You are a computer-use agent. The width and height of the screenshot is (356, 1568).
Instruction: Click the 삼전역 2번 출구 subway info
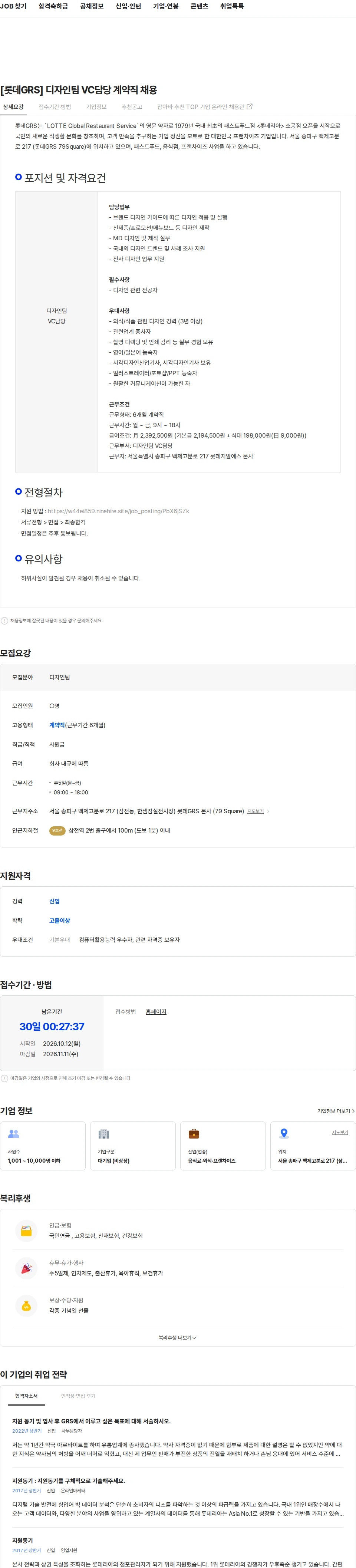pos(119,830)
